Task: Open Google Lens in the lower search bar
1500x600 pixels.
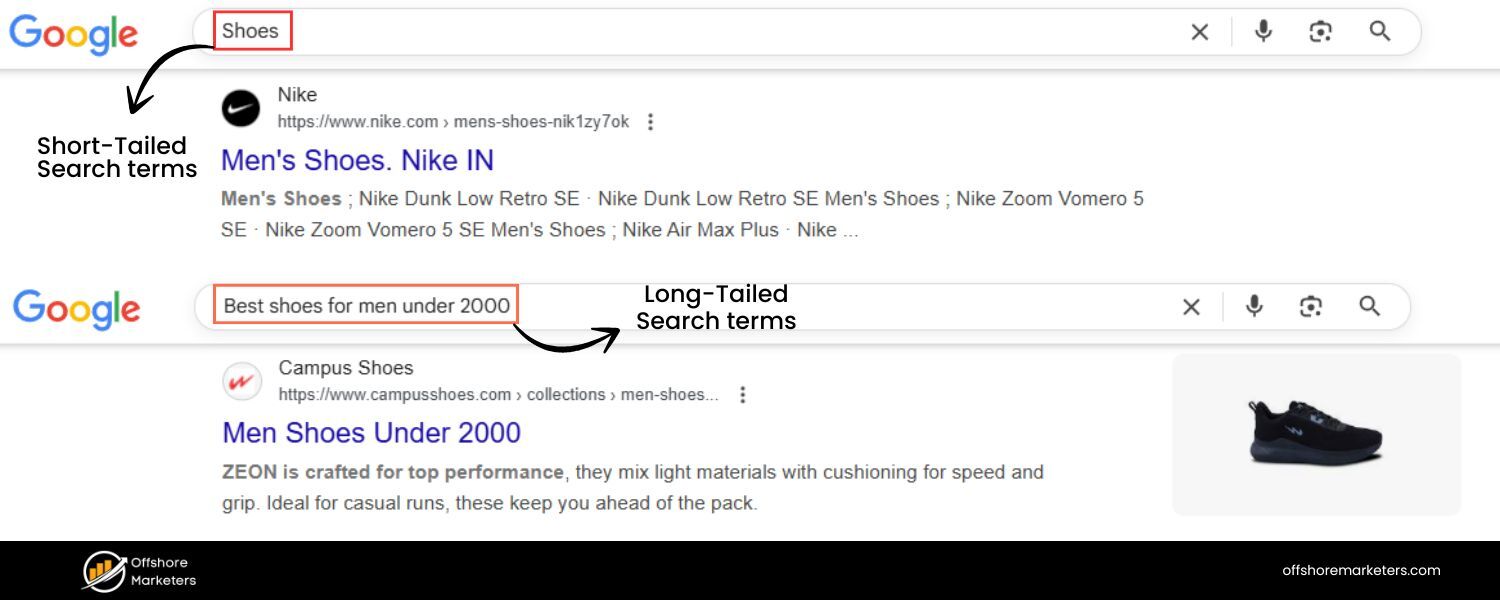Action: [1312, 307]
